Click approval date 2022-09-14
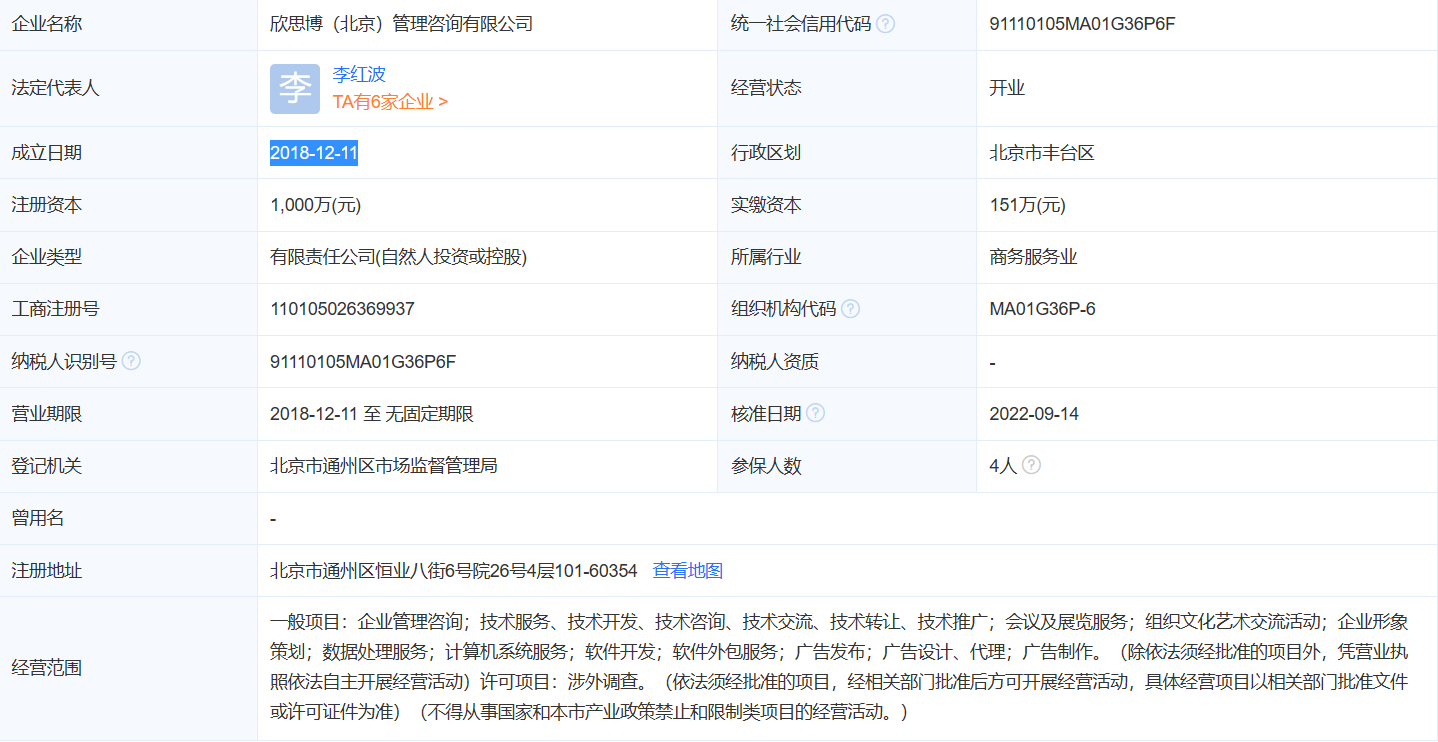This screenshot has width=1438, height=742. pos(1034,413)
